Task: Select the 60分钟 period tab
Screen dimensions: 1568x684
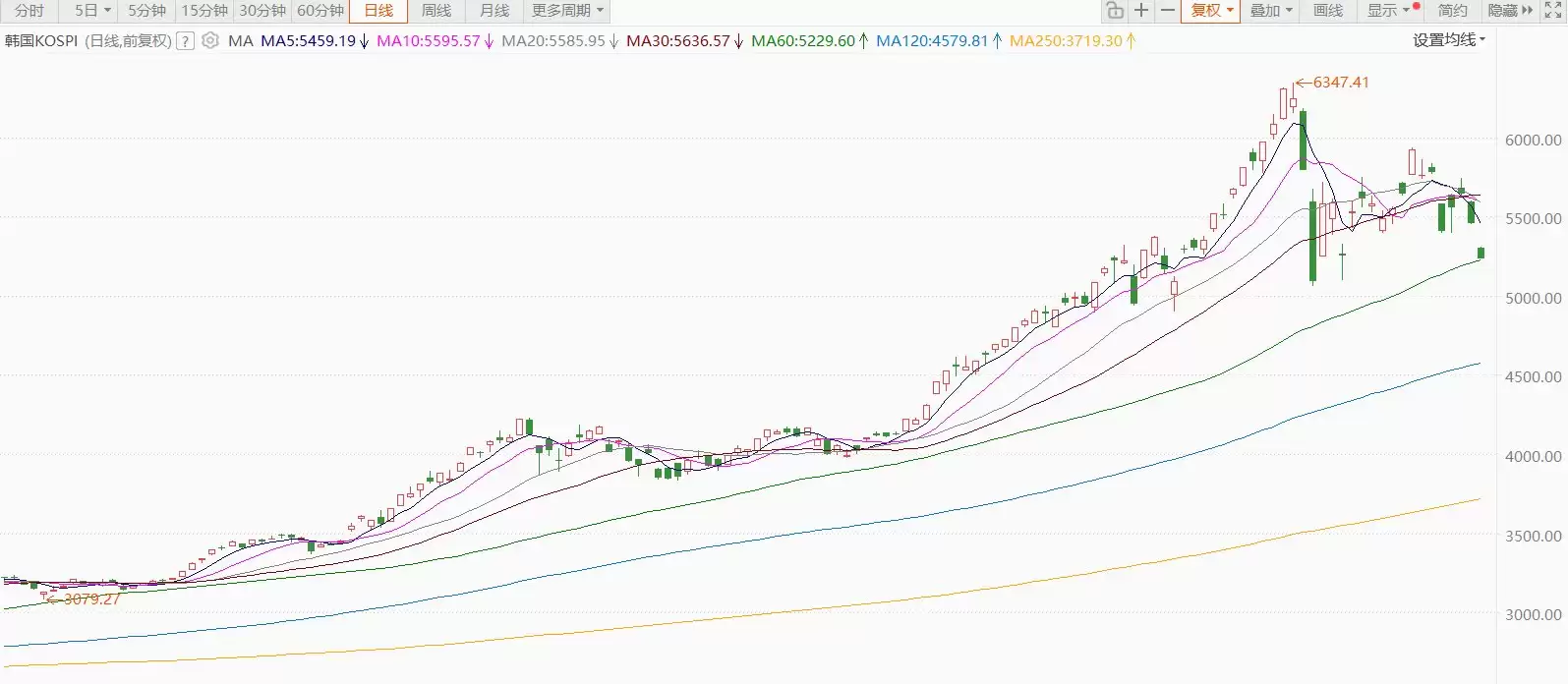Action: pos(320,11)
